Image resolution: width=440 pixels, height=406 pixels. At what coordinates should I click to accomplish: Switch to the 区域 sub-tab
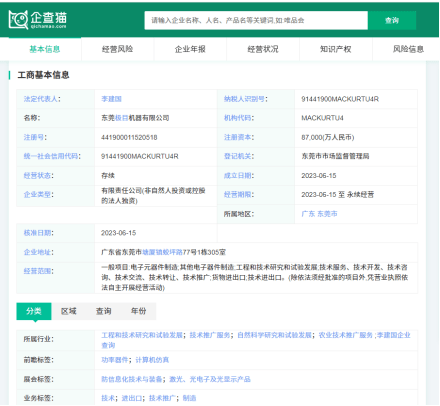69,311
